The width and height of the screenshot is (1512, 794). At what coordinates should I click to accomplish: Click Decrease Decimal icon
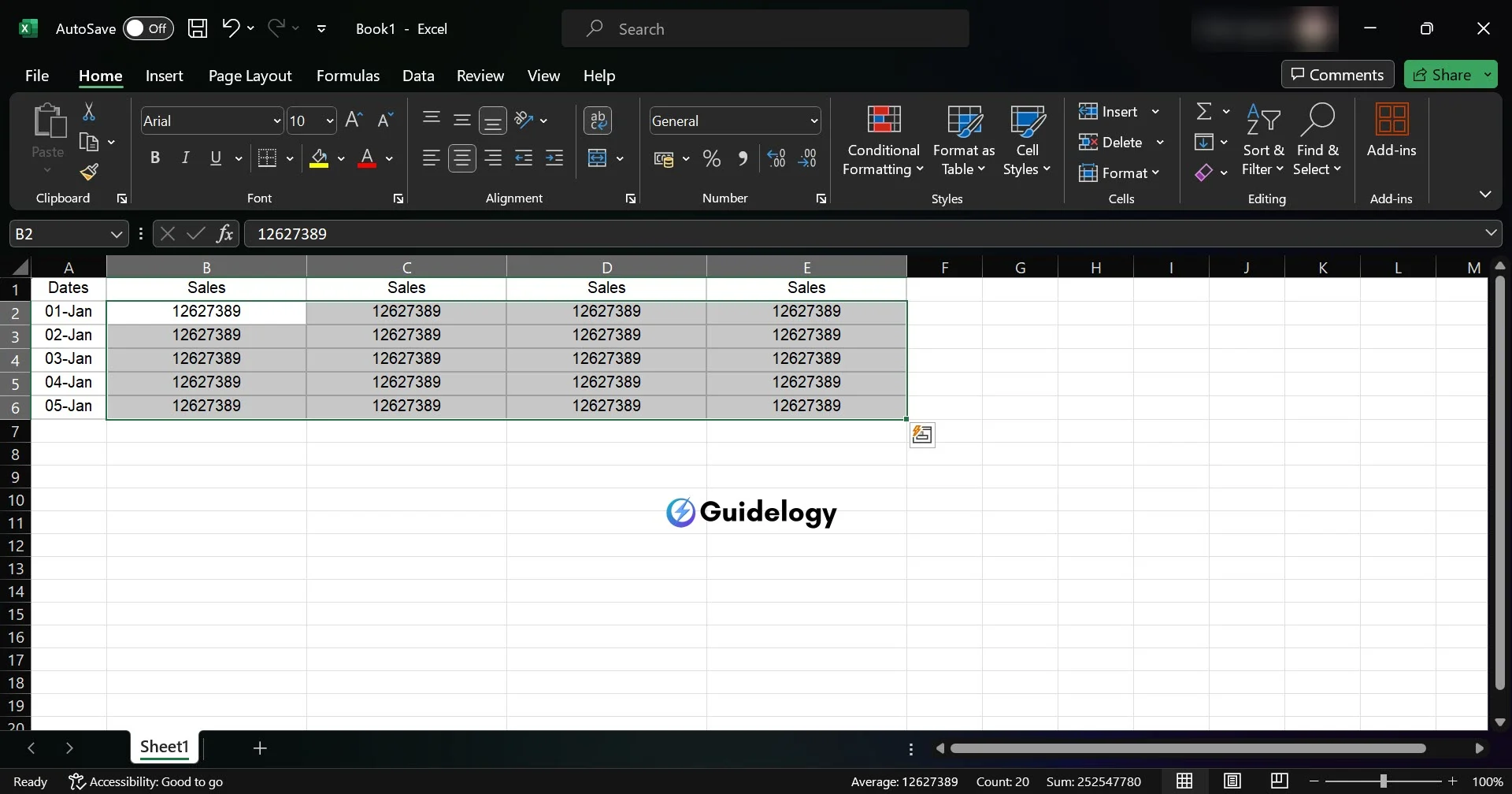(807, 159)
